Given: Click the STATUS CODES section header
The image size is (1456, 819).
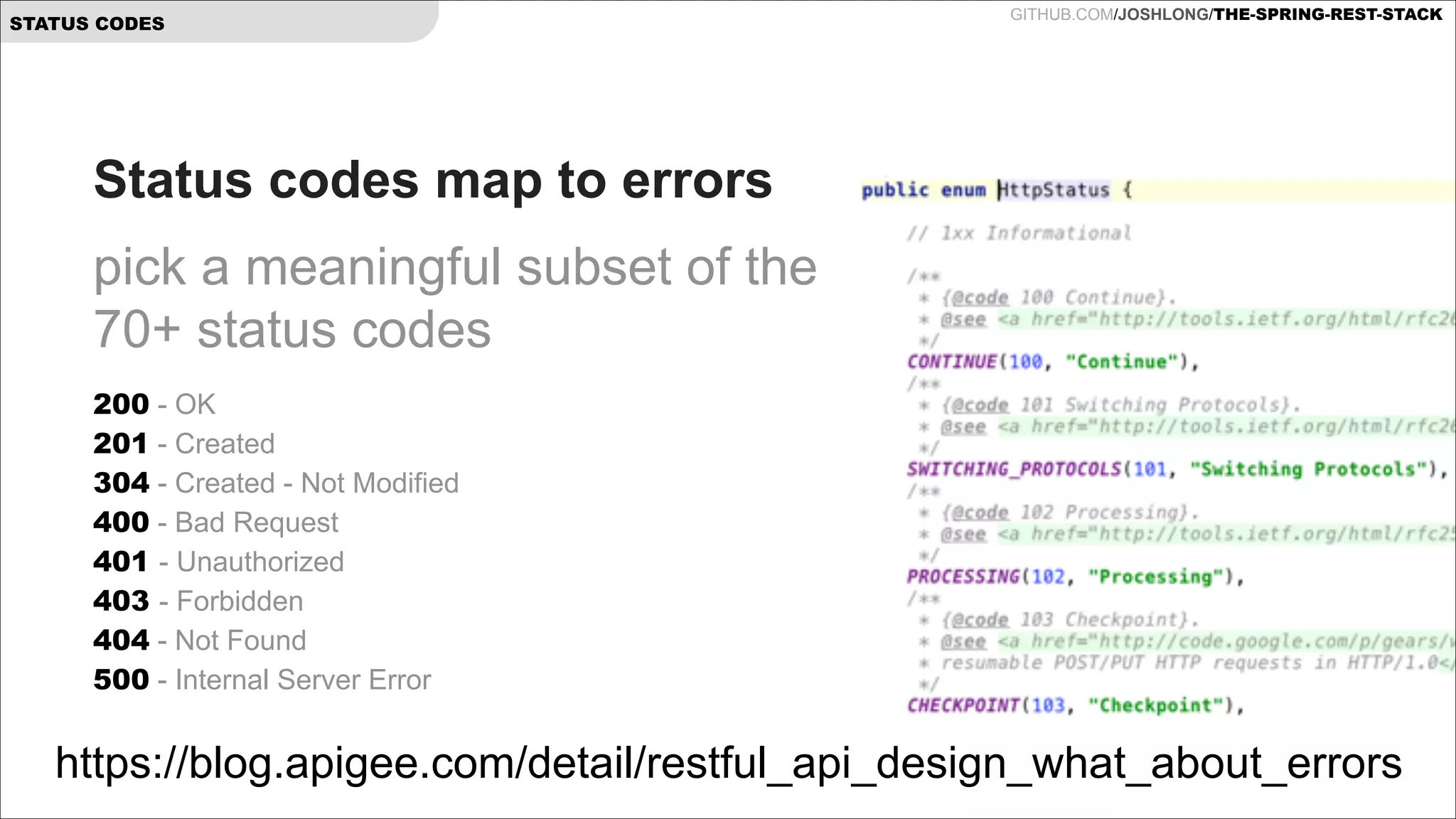Looking at the screenshot, I should coord(87,23).
